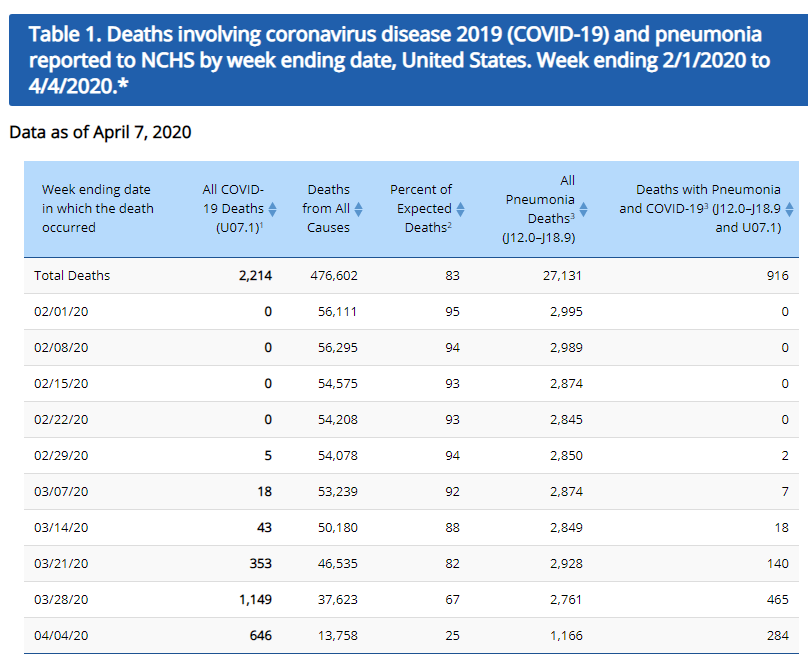The height and width of the screenshot is (665, 808).
Task: Click sort arrows for Percent of Expected Deaths
Action: tap(460, 209)
